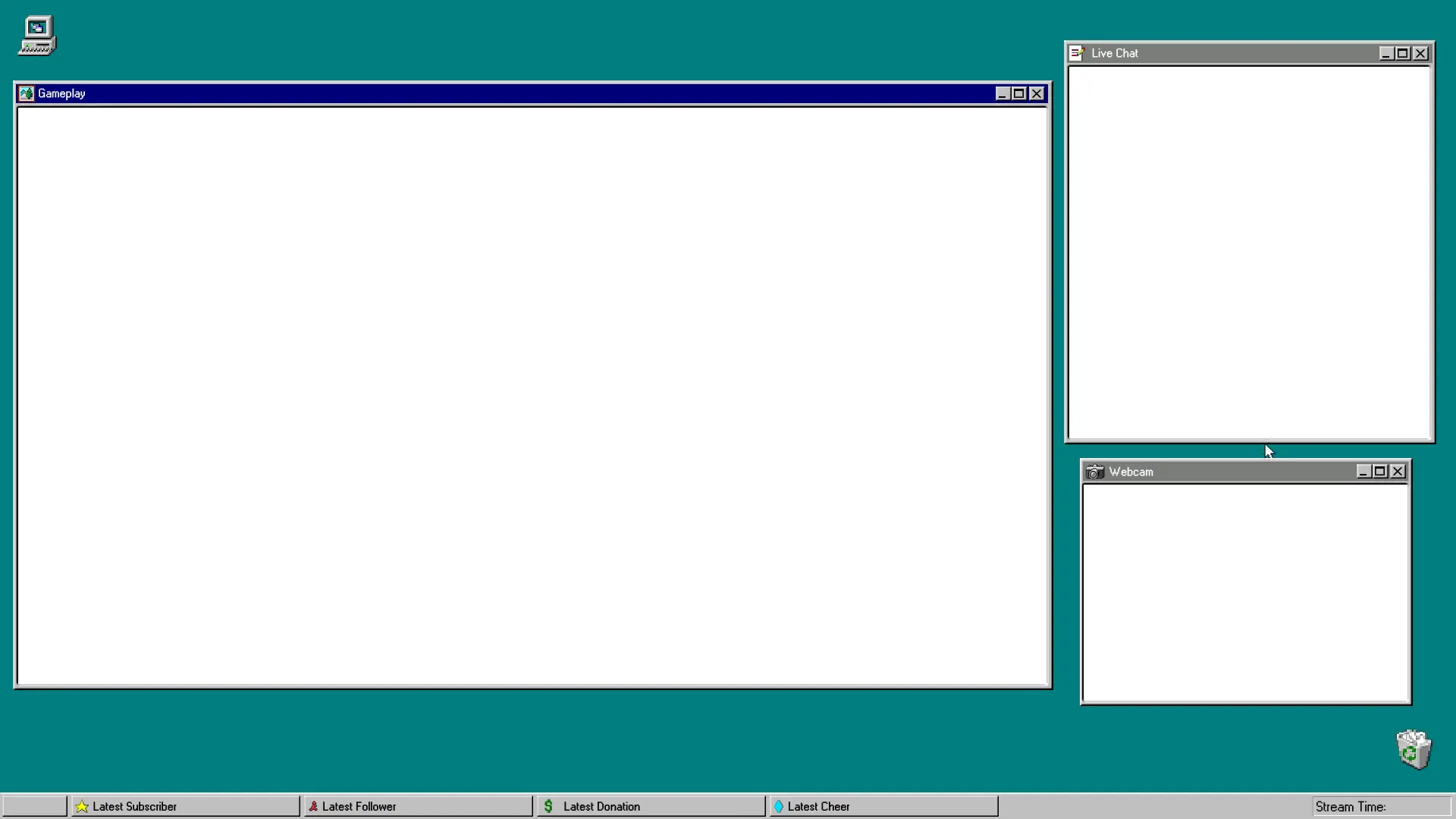Click the Gameplay title bar text
This screenshot has height=819, width=1456.
[61, 93]
